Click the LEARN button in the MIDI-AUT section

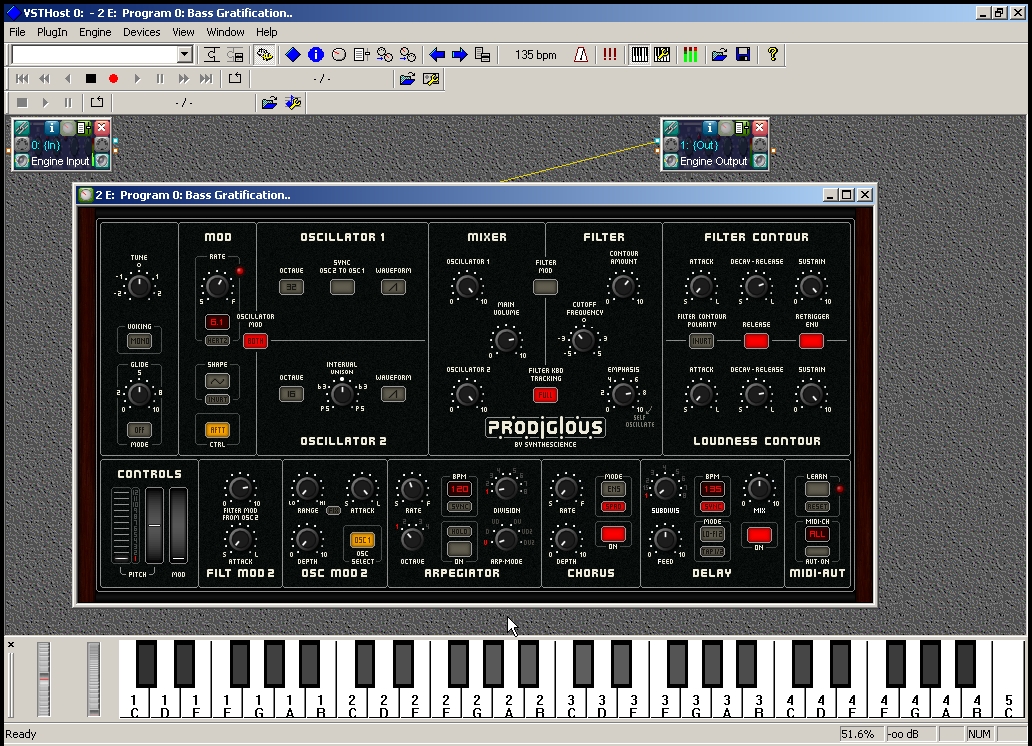(x=818, y=489)
